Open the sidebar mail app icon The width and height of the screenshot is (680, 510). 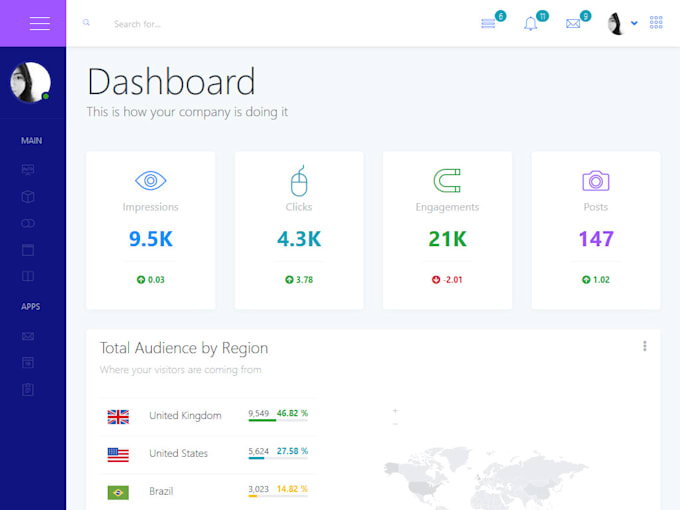tap(28, 336)
